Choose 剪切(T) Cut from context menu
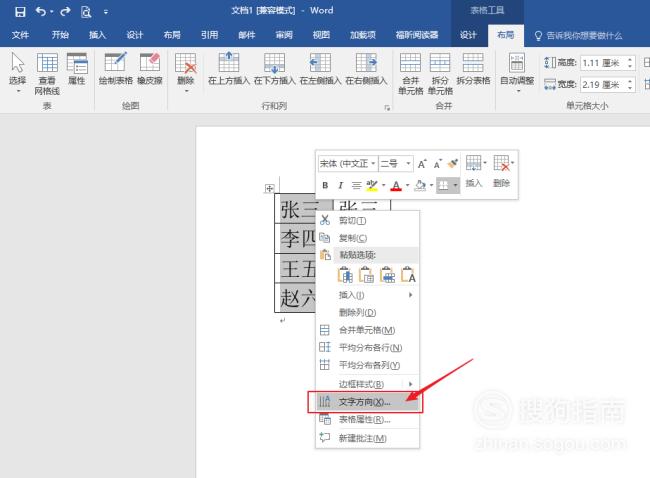The image size is (650, 478). coord(367,221)
